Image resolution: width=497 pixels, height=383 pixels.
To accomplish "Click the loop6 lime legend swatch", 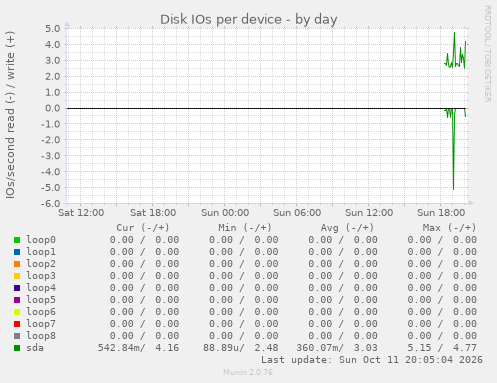I will click(x=17, y=312).
